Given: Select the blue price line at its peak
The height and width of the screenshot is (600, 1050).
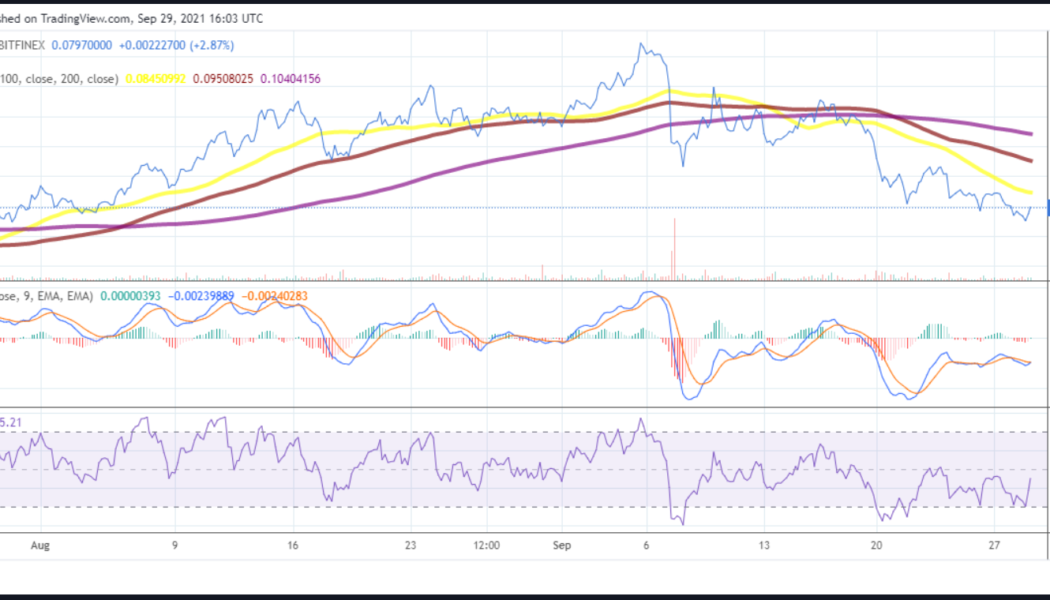Looking at the screenshot, I should 640,42.
